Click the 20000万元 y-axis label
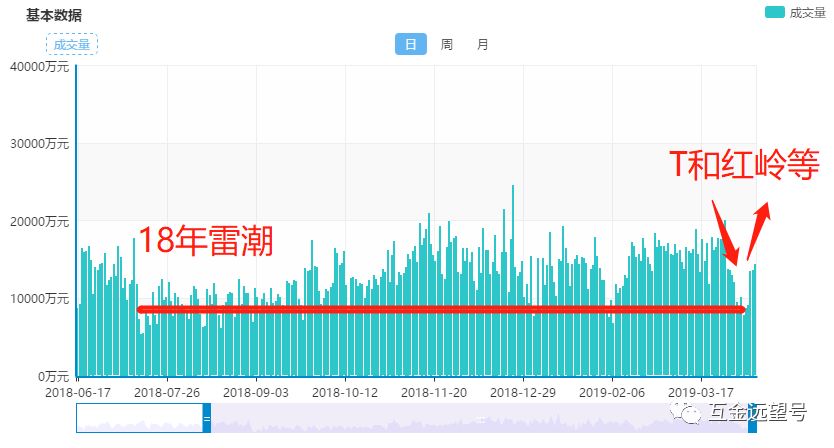 [x=39, y=221]
